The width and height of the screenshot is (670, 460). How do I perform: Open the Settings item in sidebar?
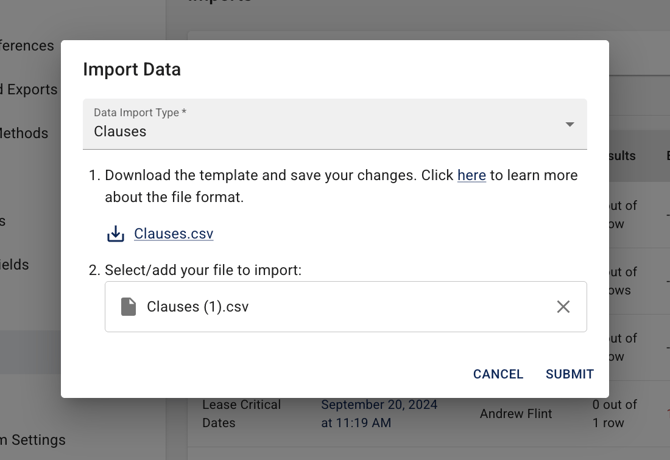point(33,440)
